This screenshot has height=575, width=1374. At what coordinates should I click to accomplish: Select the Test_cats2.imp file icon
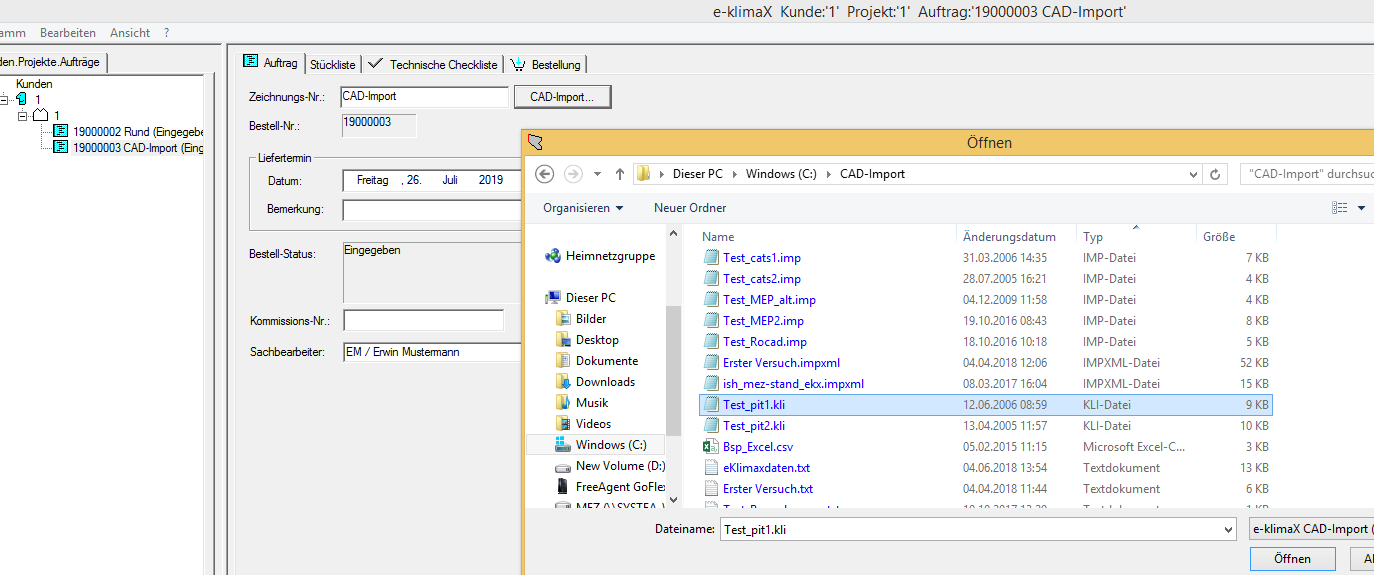(x=711, y=279)
